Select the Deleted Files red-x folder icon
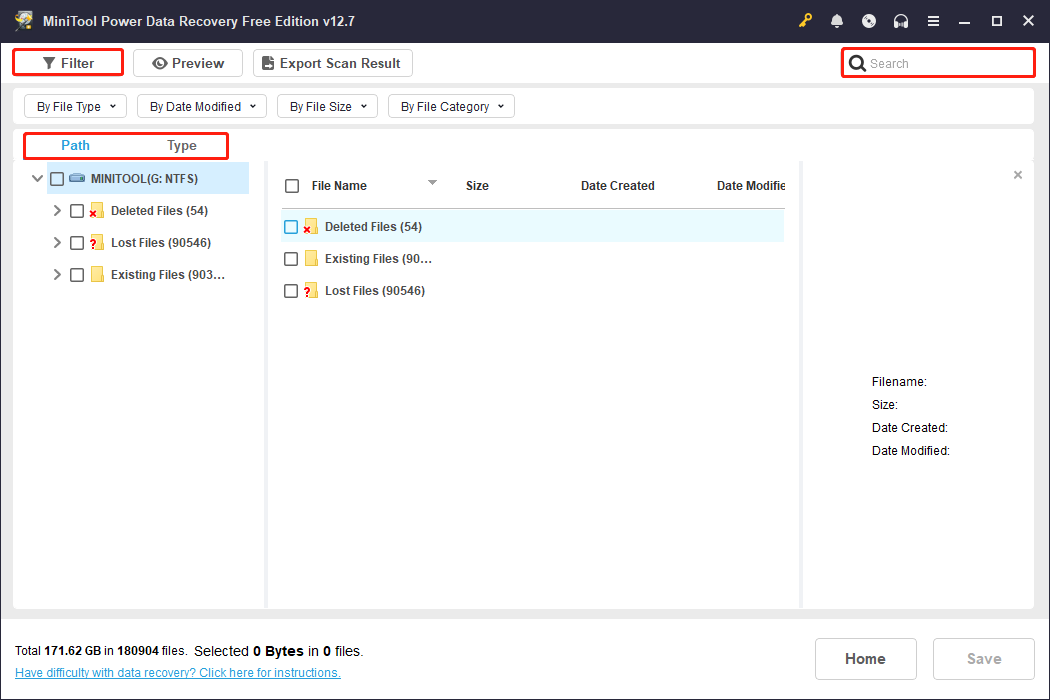 click(x=95, y=210)
